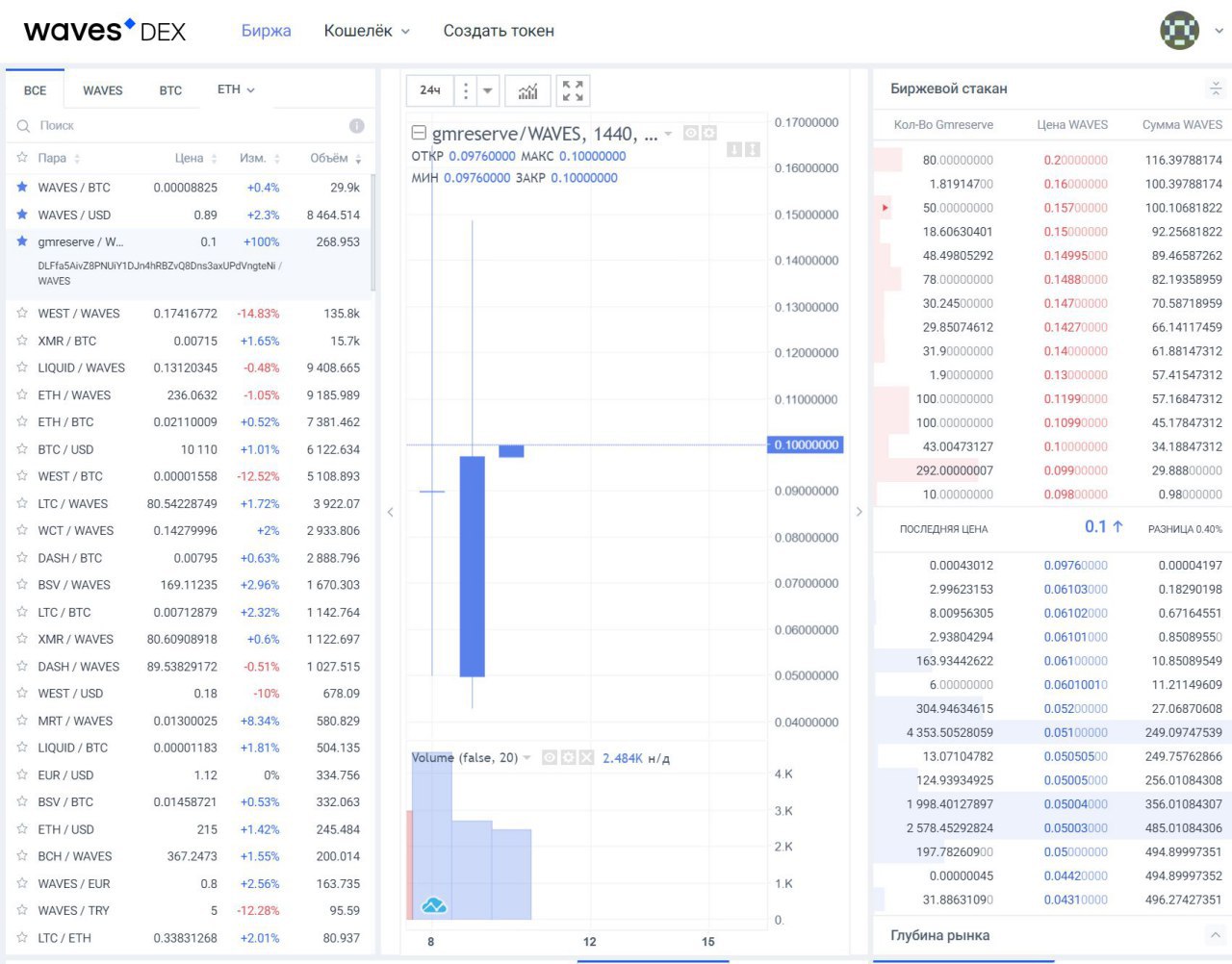Image resolution: width=1232 pixels, height=964 pixels.
Task: Open gmreserve/WAVES legend dropdown arrow
Action: 668,134
